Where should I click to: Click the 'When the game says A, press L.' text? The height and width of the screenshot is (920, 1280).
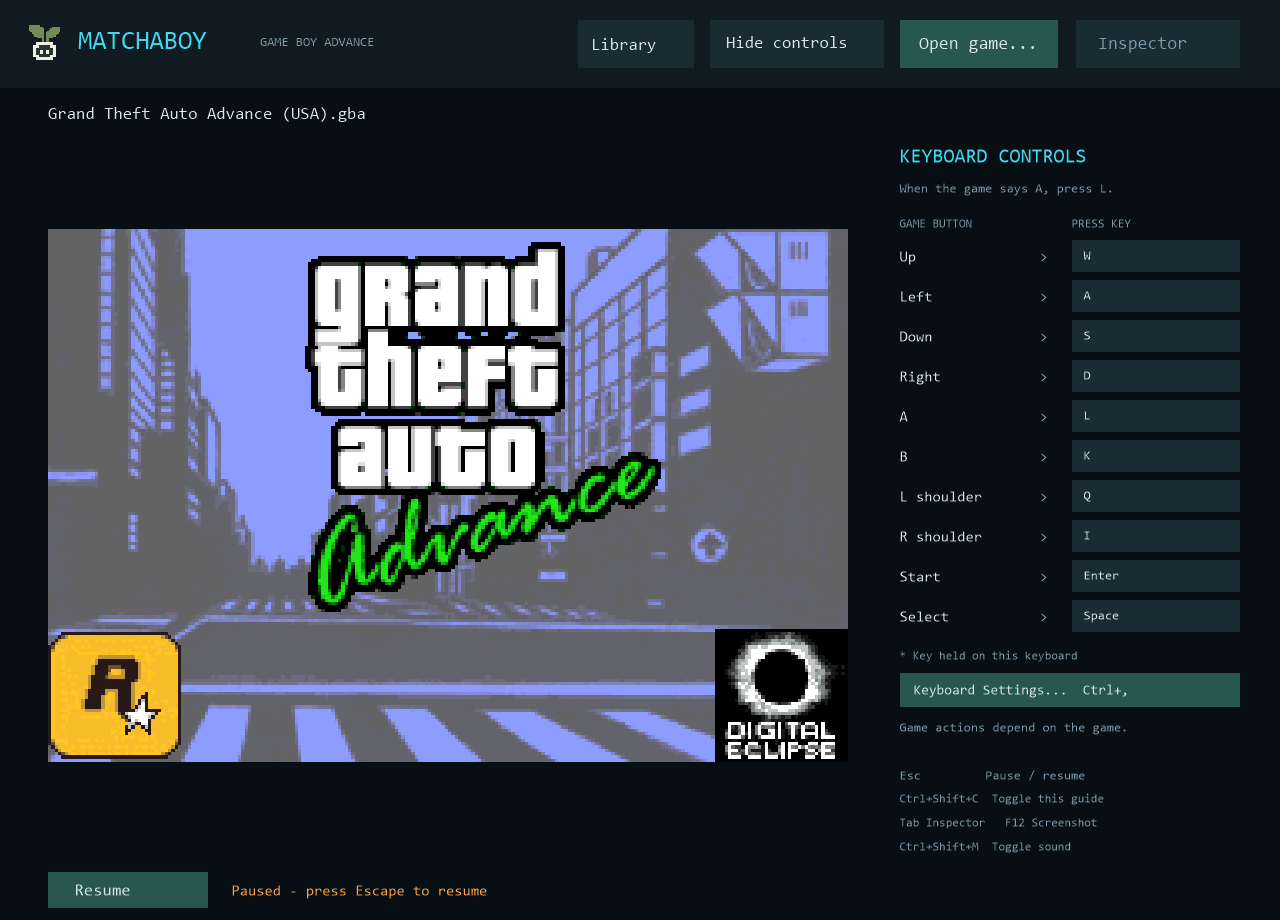[x=1006, y=188]
